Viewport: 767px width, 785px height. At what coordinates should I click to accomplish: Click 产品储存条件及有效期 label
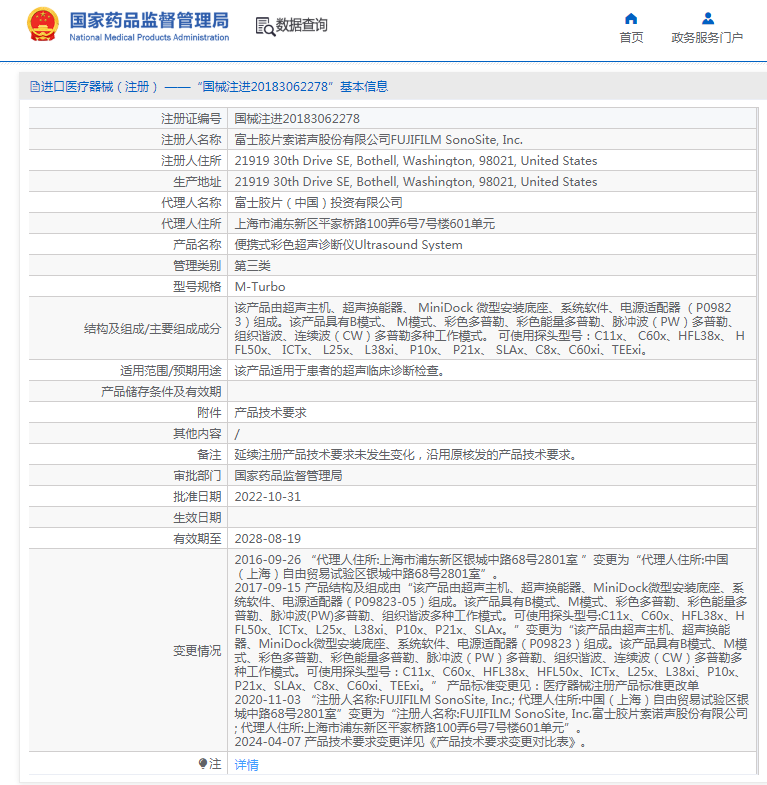tap(161, 392)
